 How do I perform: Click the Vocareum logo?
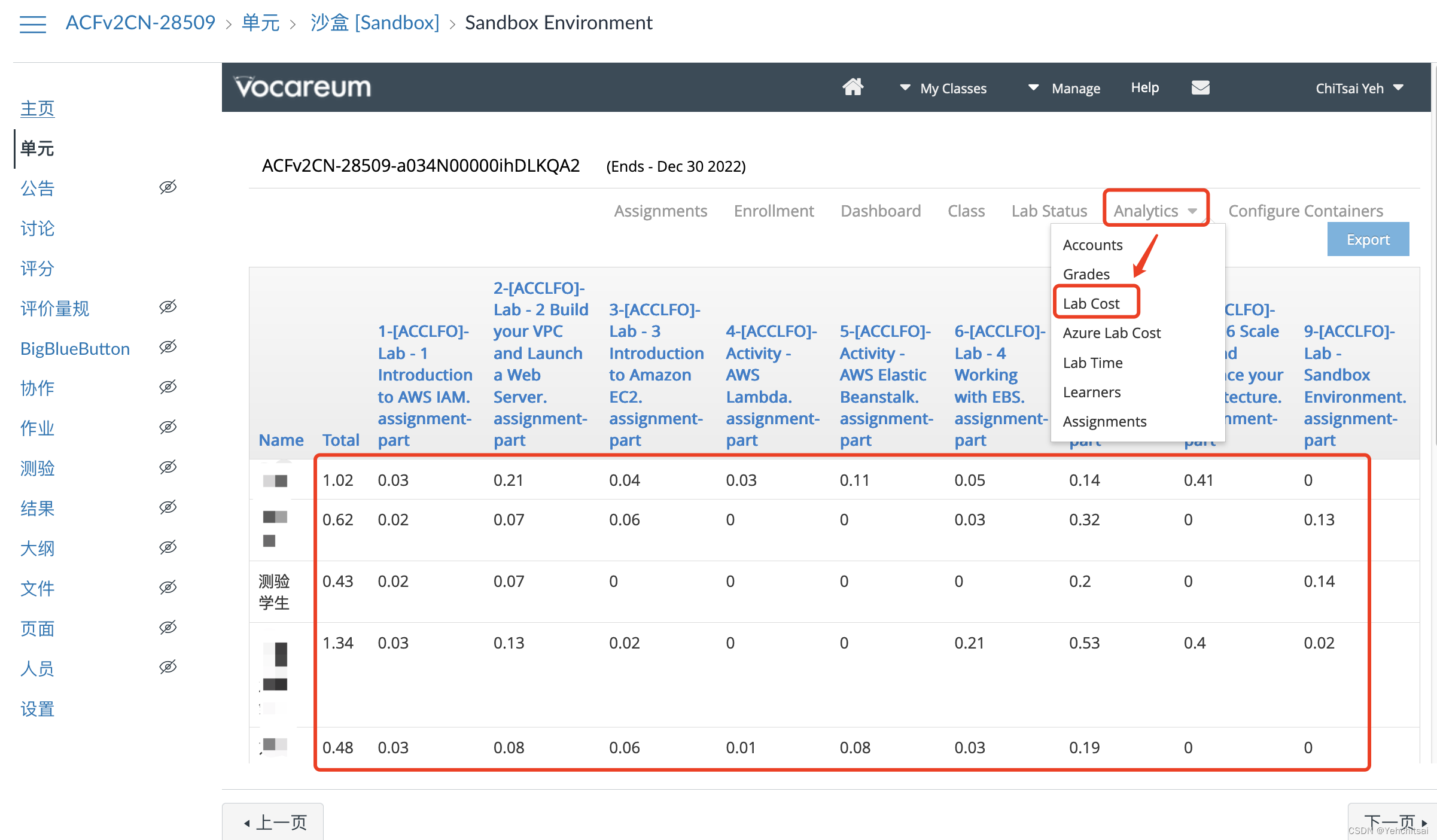302,87
